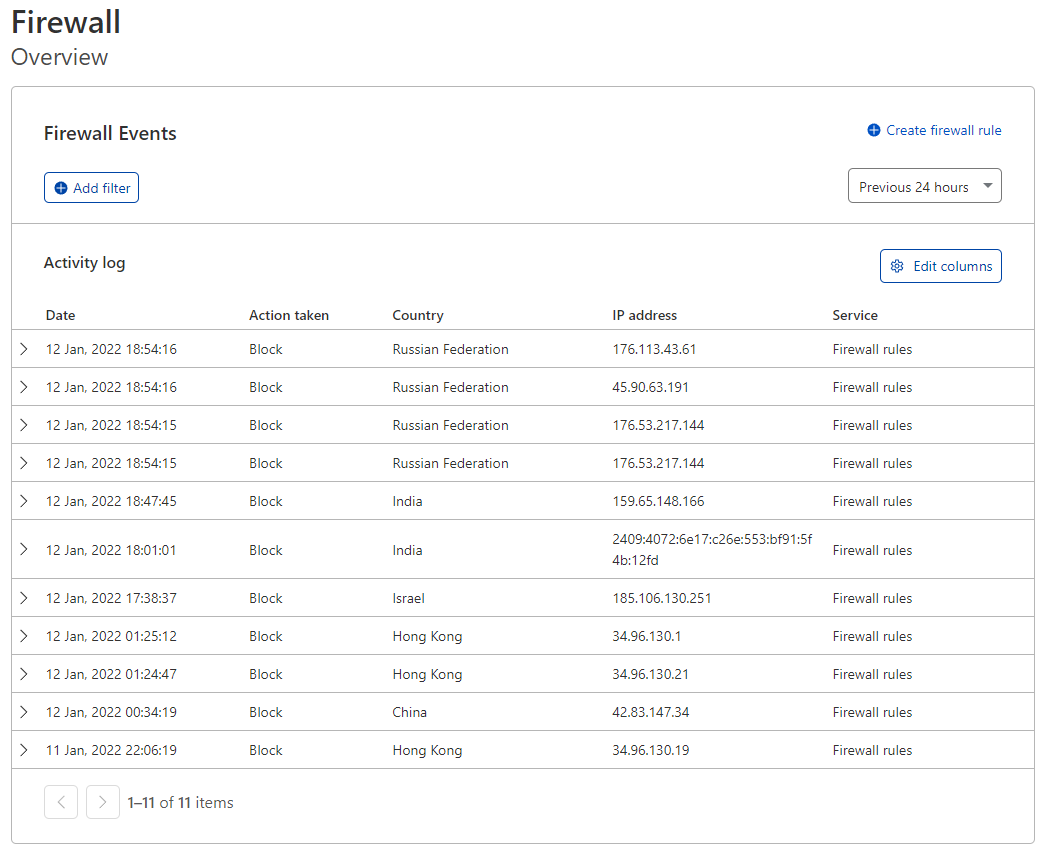
Task: Expand the event from IP 176.113.43.61
Action: pos(24,350)
